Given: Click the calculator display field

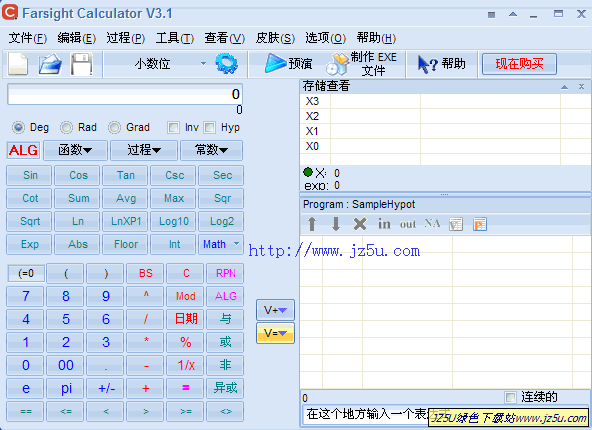Looking at the screenshot, I should [x=125, y=94].
